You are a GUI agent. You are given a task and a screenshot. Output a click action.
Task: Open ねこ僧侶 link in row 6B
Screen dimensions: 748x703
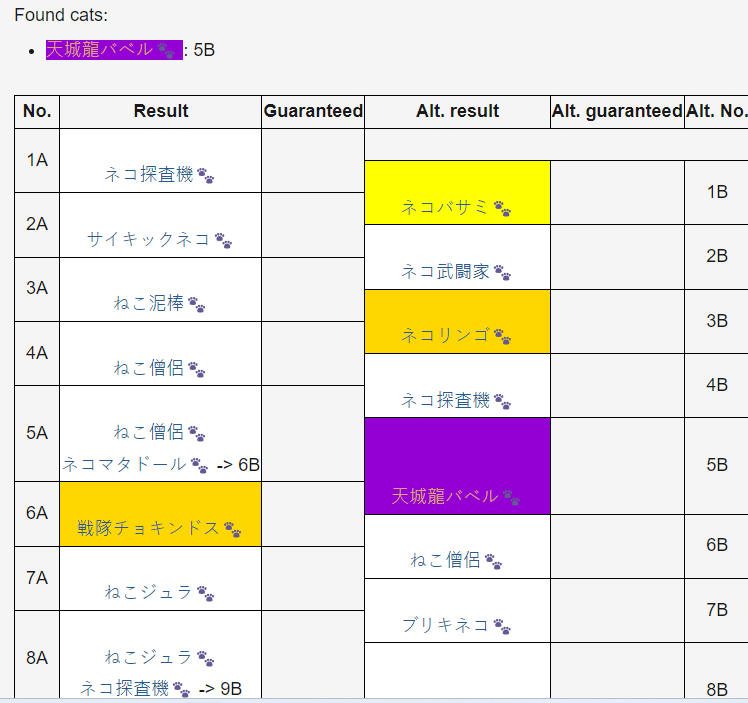coord(445,560)
